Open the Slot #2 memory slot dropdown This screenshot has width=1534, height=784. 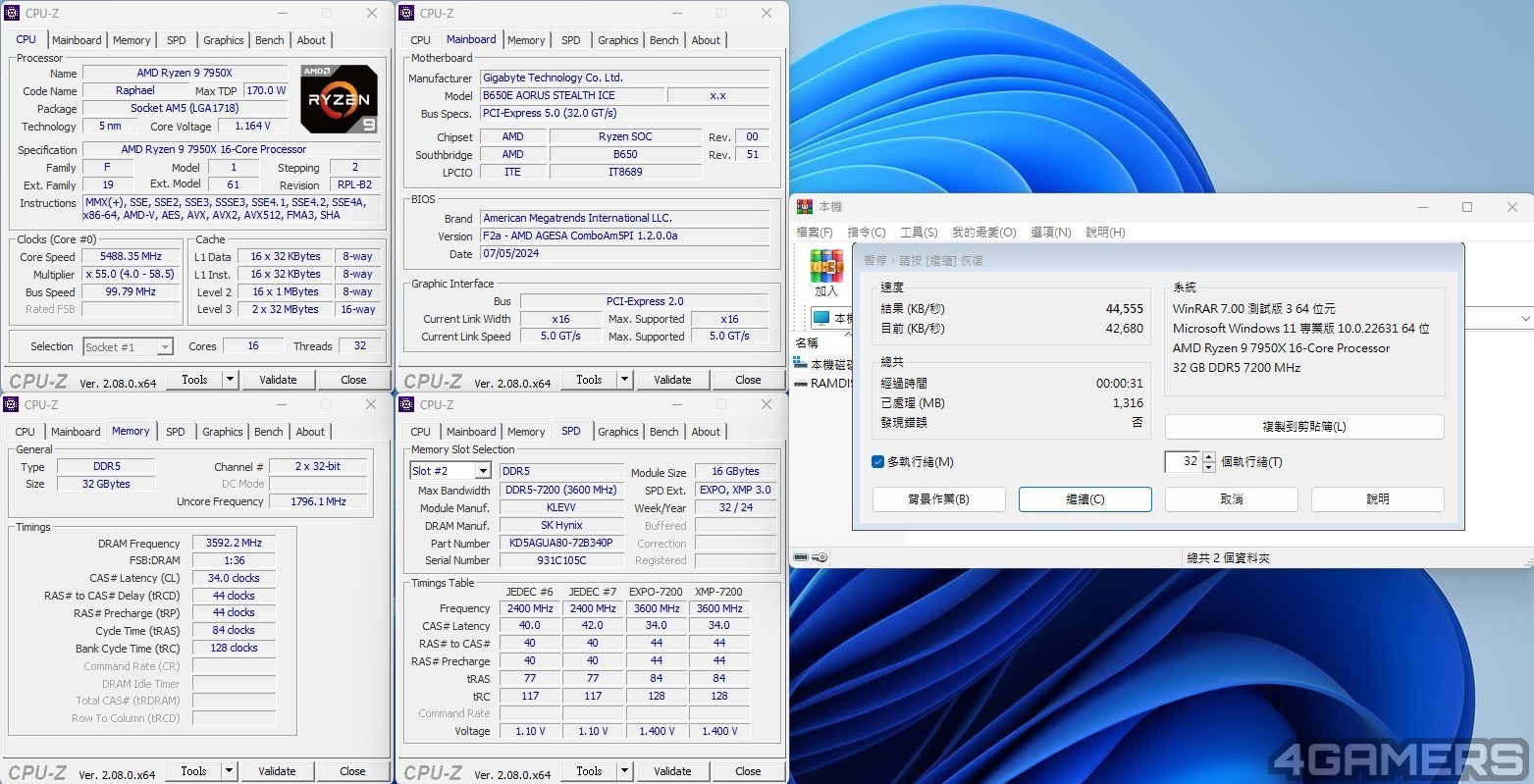tap(482, 471)
